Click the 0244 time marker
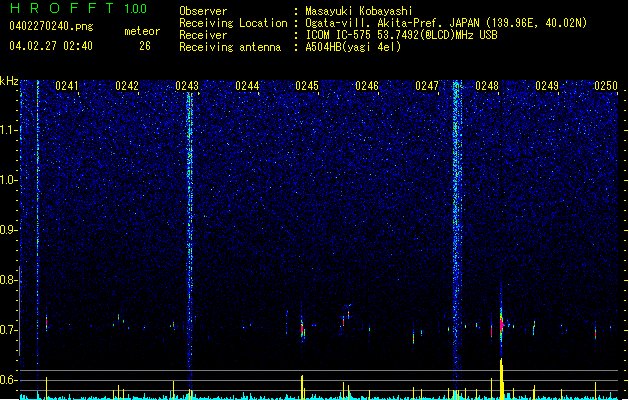This screenshot has height=400, width=629. [247, 86]
